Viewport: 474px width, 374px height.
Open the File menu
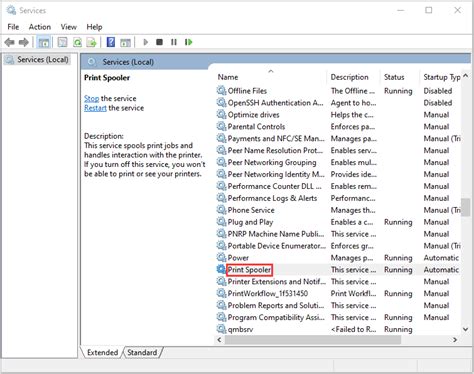coord(13,27)
